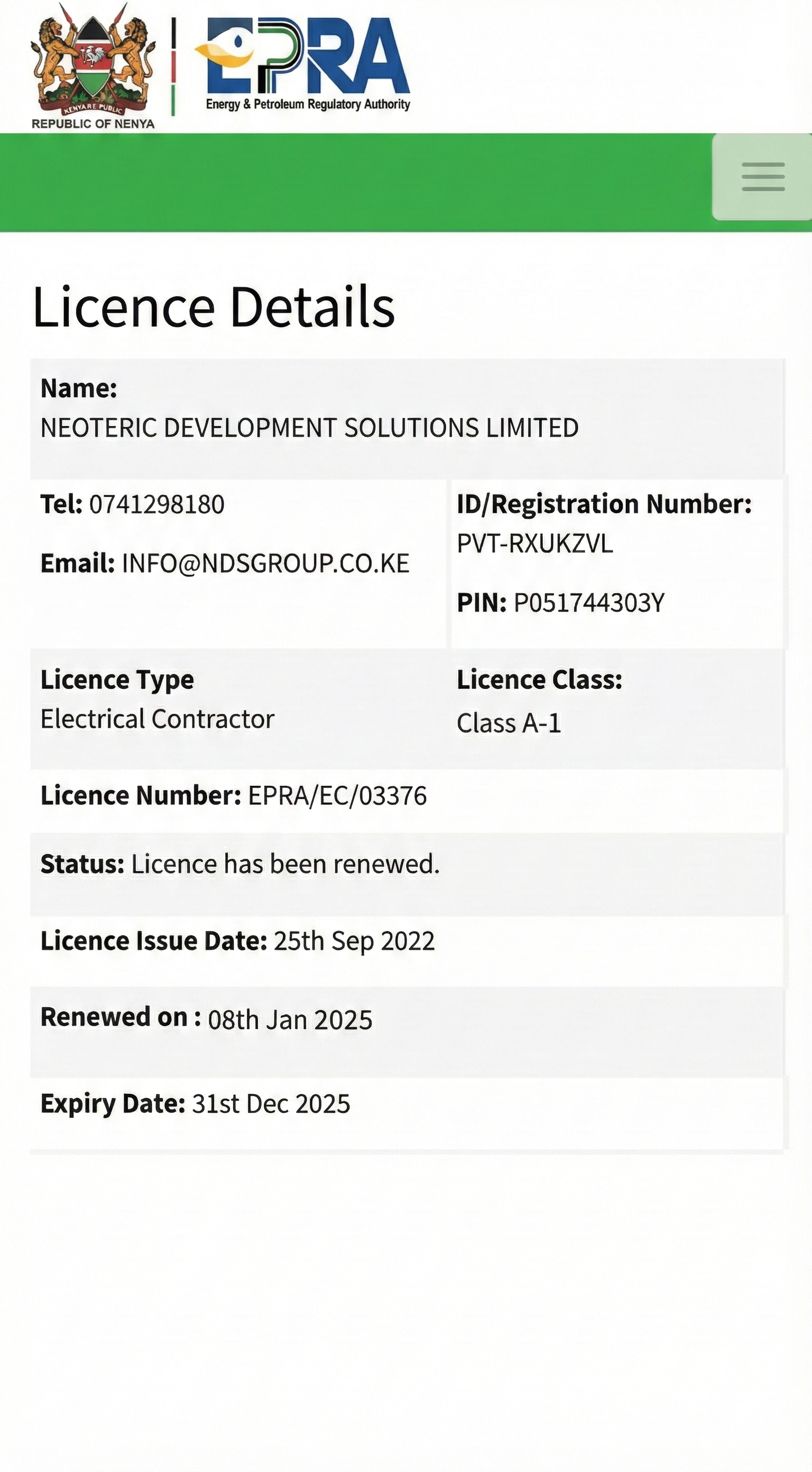The image size is (812, 1472).
Task: Select the registration number PVT-RXUKZVL
Action: click(535, 544)
